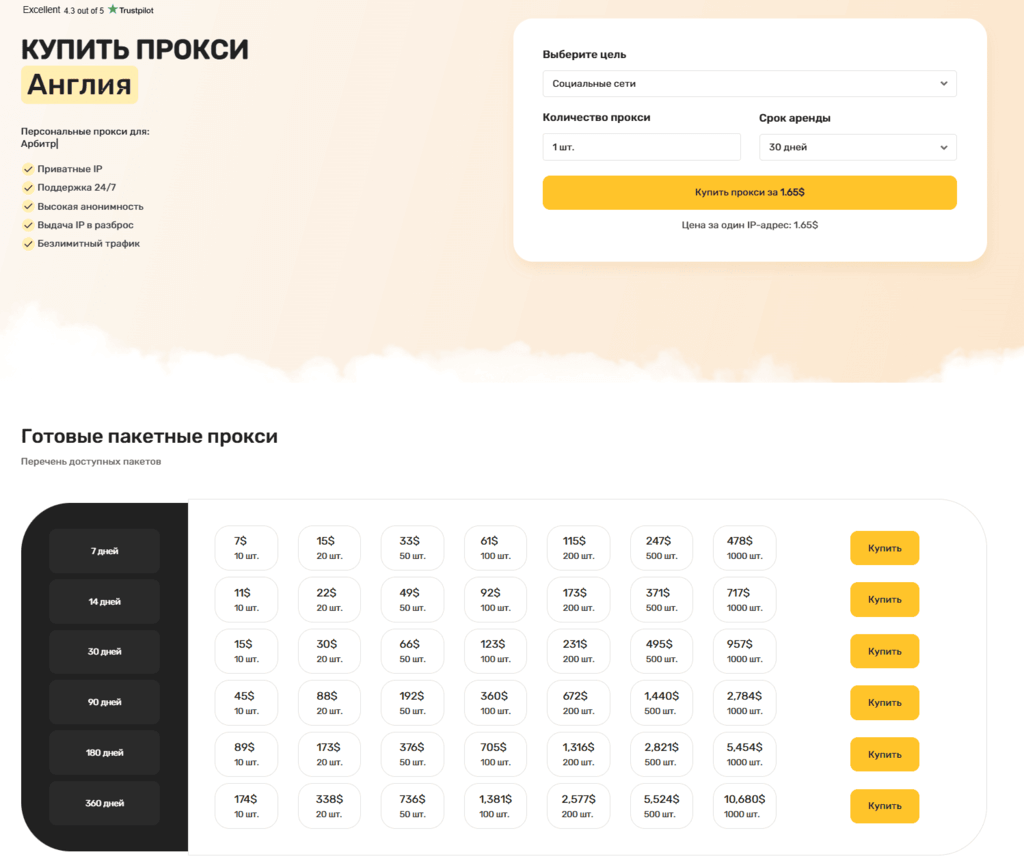The width and height of the screenshot is (1024, 863).
Task: Pick the 736$ 50 шт. package
Action: [x=412, y=806]
